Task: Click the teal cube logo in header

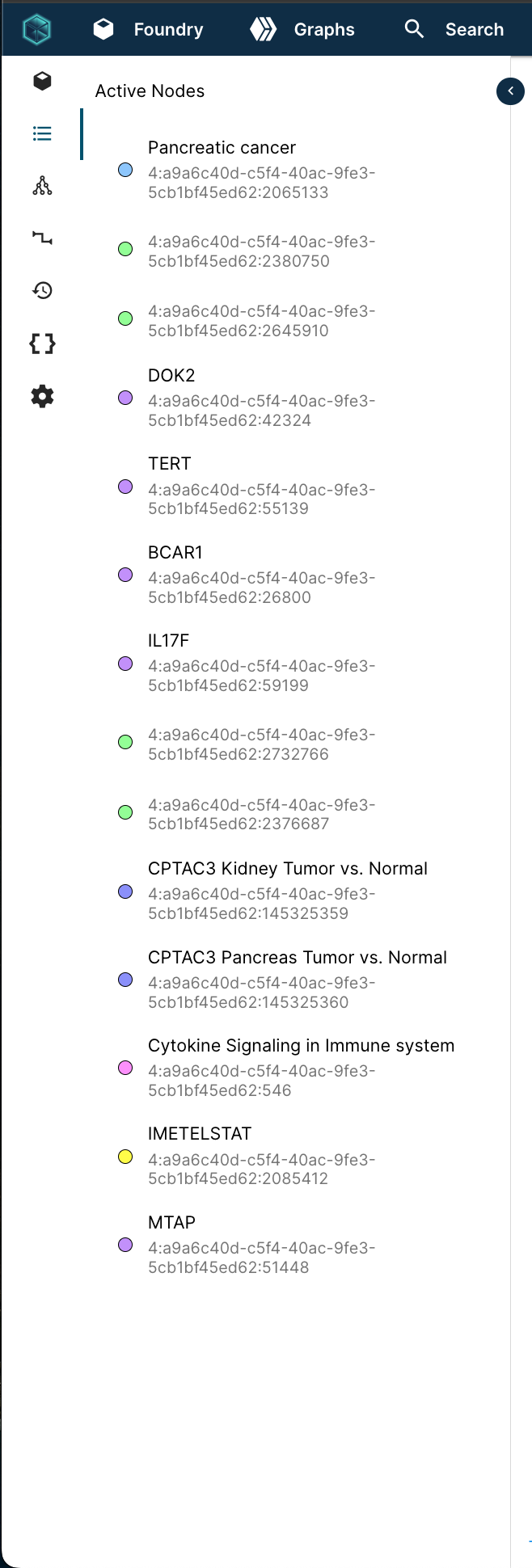Action: 37,30
